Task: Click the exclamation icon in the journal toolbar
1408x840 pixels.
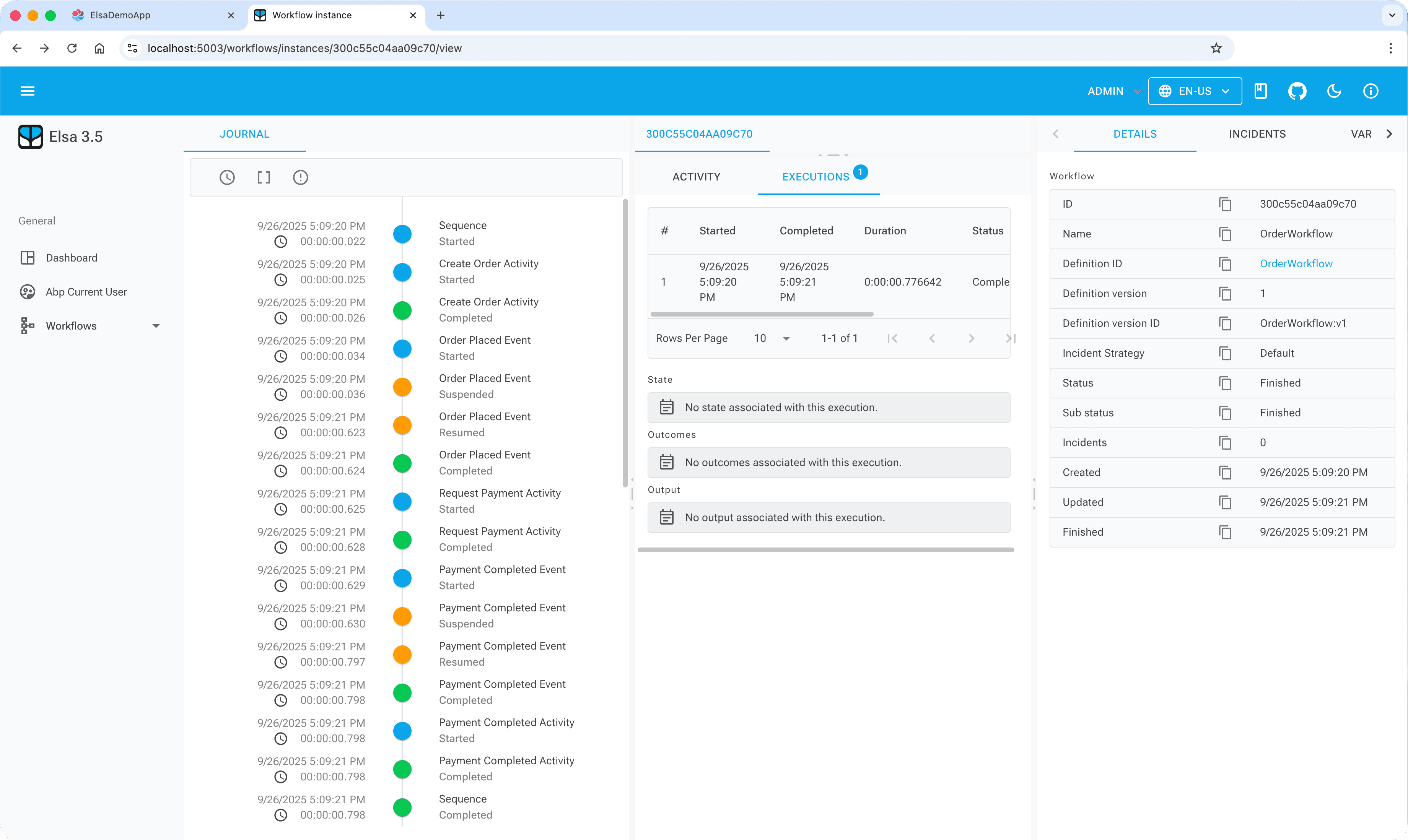Action: pyautogui.click(x=300, y=177)
